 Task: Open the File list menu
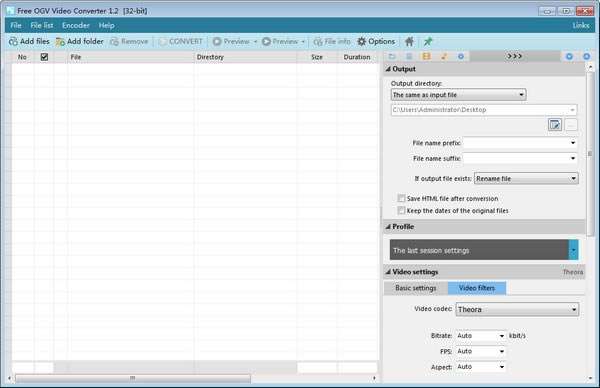click(42, 25)
